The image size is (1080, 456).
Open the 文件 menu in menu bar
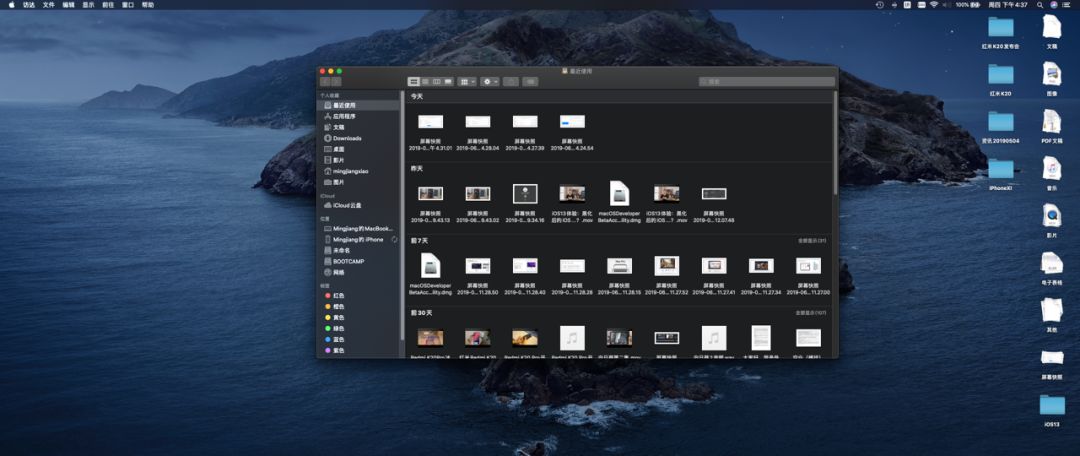pos(48,5)
